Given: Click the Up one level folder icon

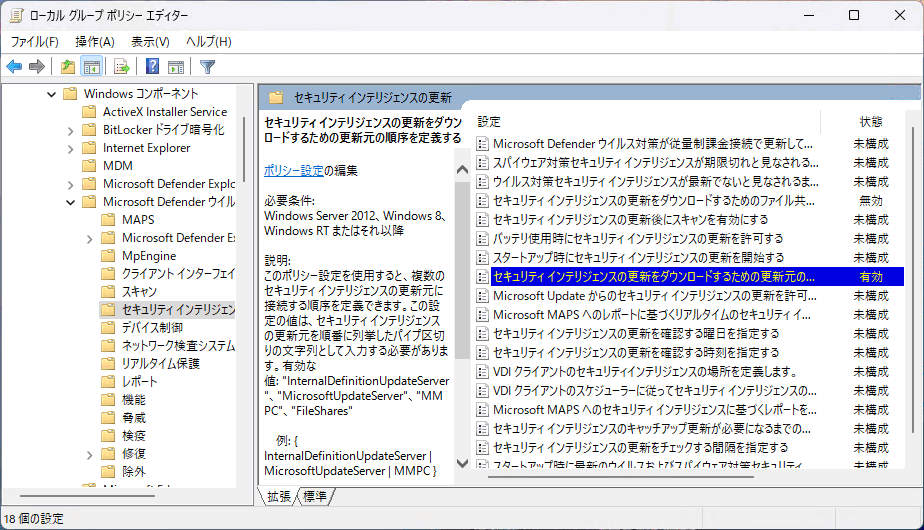Looking at the screenshot, I should click(67, 67).
